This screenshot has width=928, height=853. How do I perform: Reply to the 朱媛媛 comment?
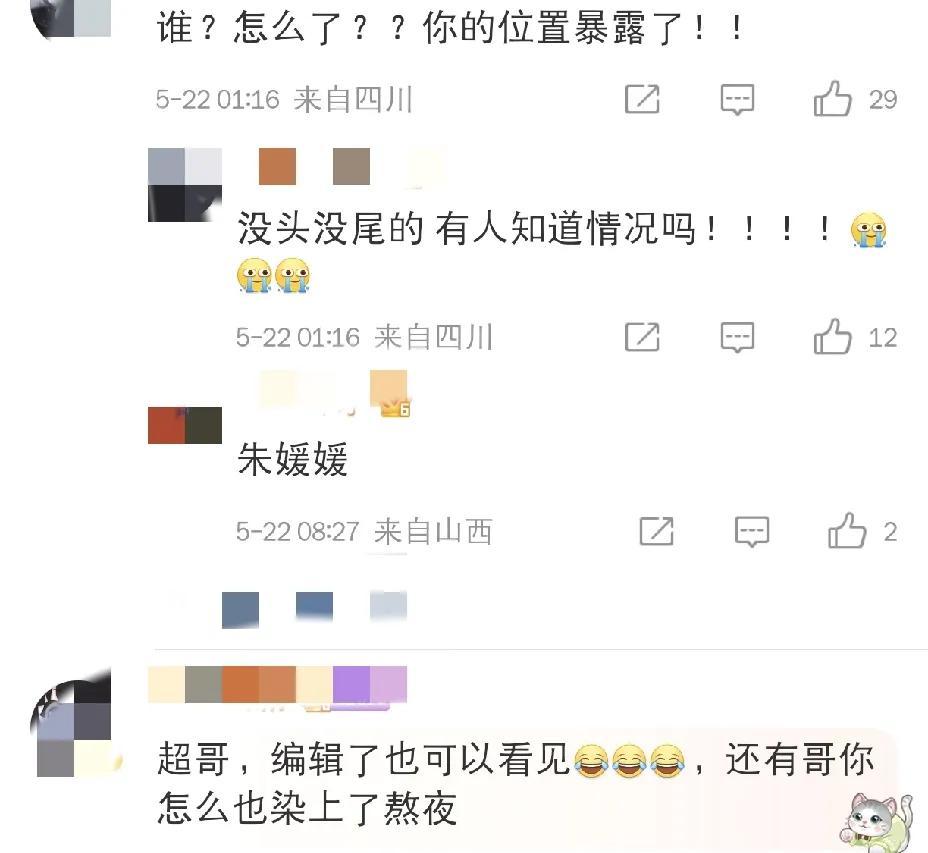click(x=752, y=532)
